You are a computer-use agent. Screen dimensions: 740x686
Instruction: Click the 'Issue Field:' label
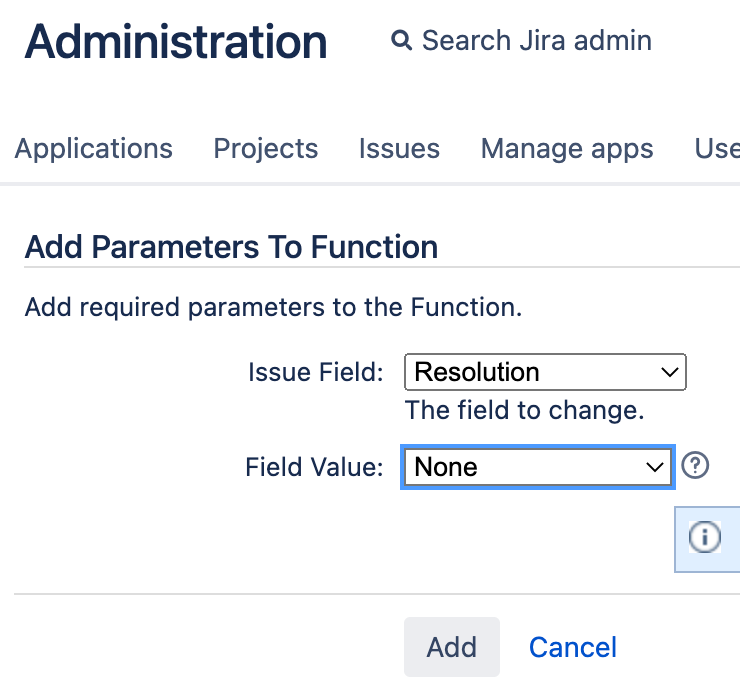coord(315,373)
